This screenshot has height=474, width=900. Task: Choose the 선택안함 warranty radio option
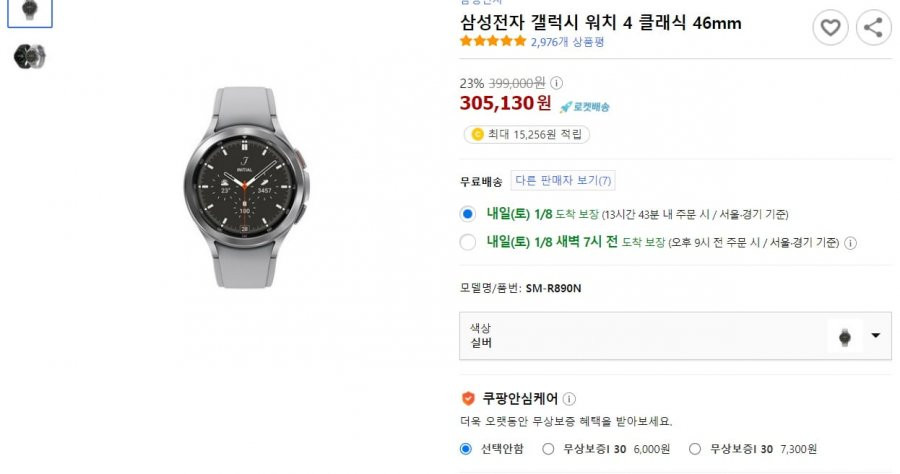pyautogui.click(x=466, y=449)
